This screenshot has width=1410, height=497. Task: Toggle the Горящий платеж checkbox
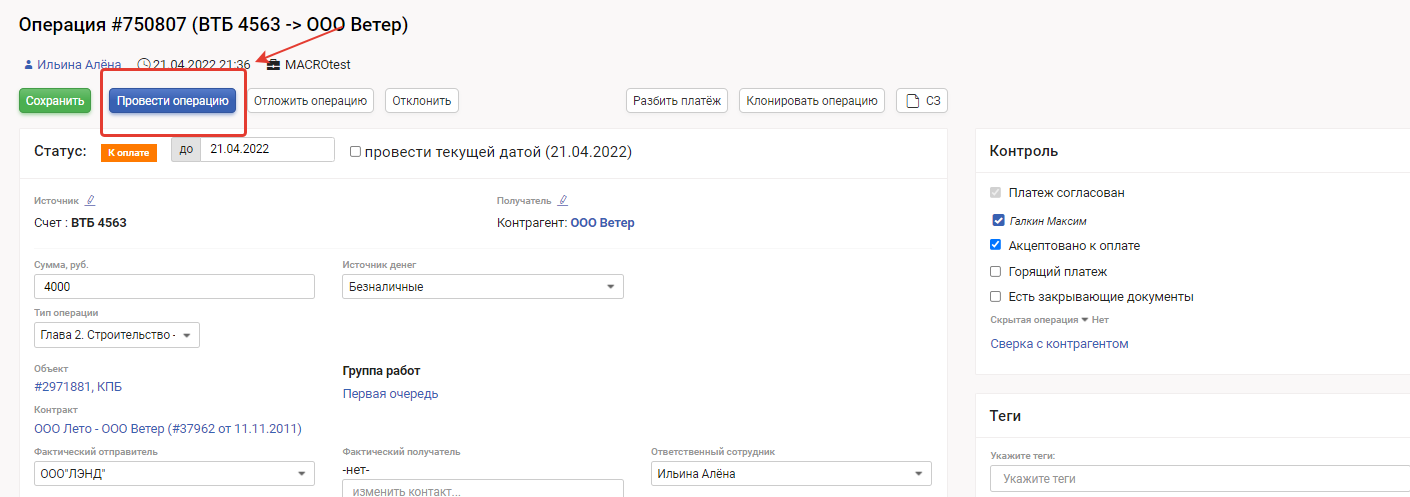[x=995, y=271]
